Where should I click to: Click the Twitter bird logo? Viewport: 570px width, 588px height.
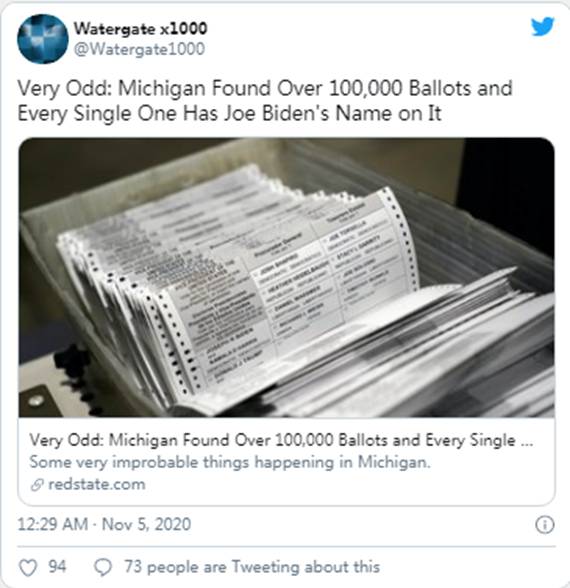(x=542, y=27)
